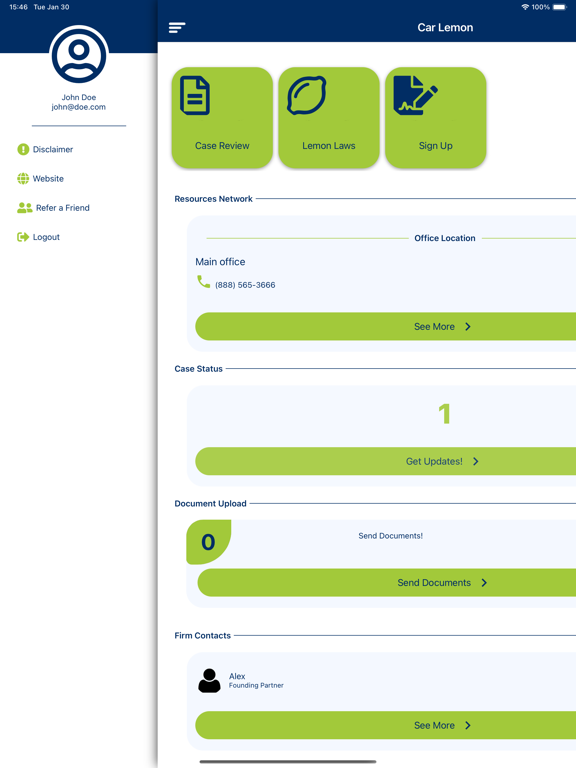Screen dimensions: 576x768
Task: Tap the Alex contact name
Action: tap(237, 676)
